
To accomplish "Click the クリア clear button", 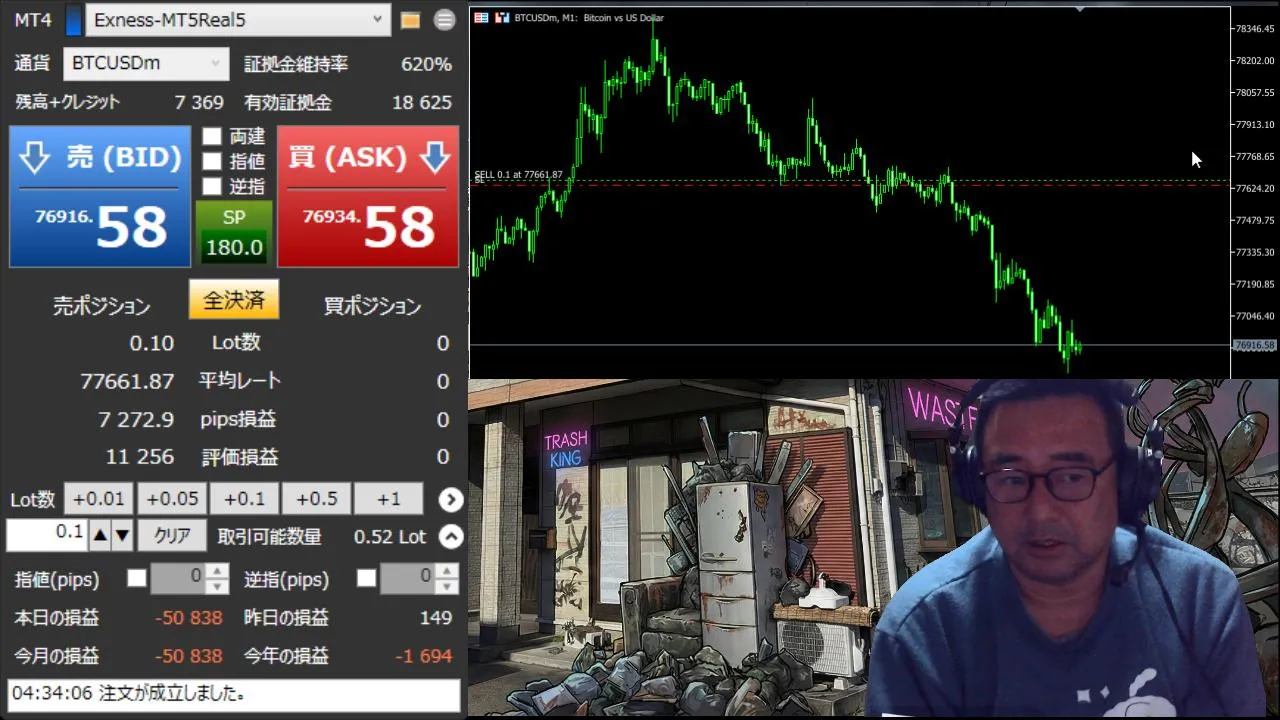I will pos(172,536).
